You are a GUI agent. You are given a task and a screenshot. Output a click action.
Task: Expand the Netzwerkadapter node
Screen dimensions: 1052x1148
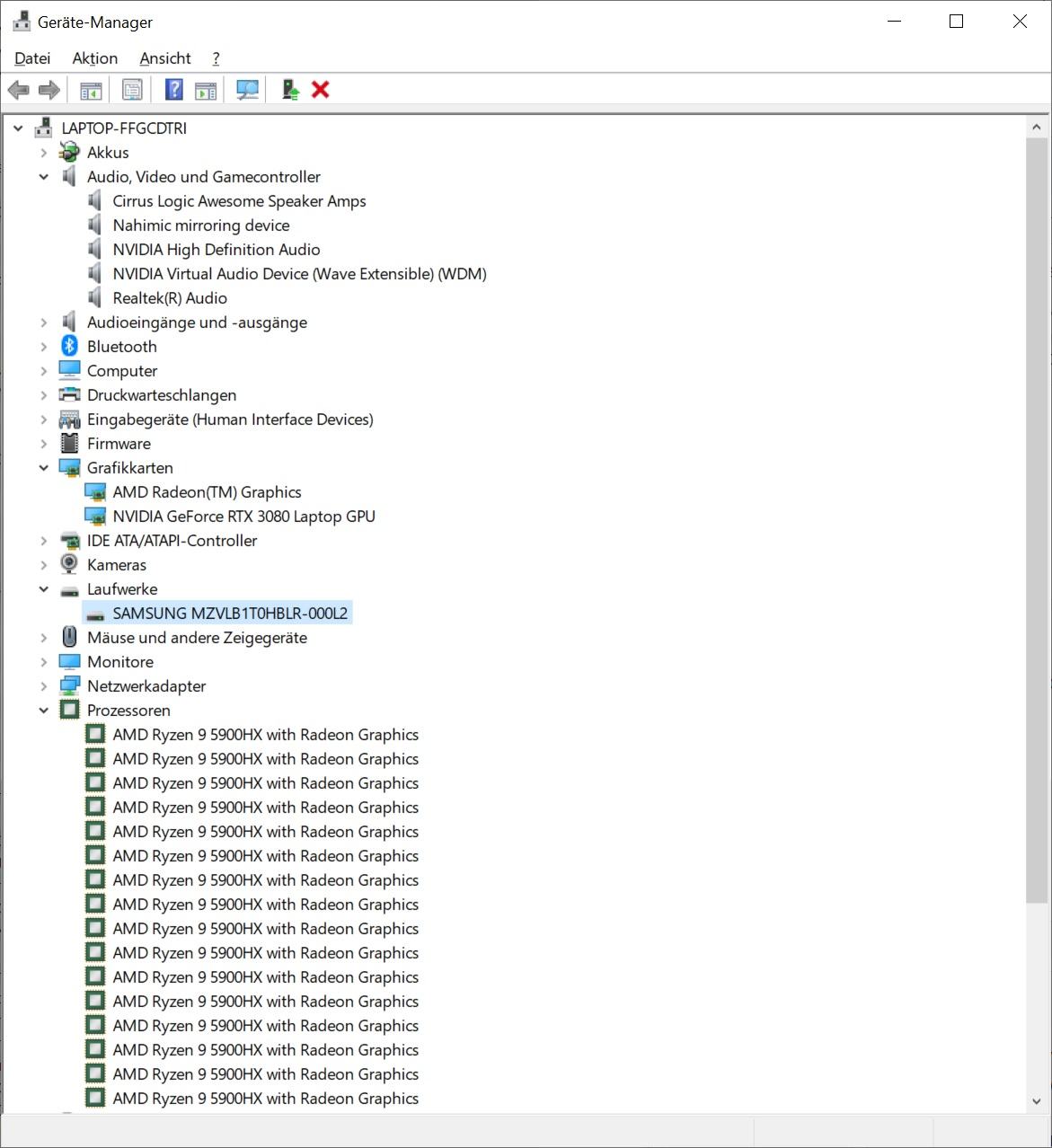pos(43,686)
